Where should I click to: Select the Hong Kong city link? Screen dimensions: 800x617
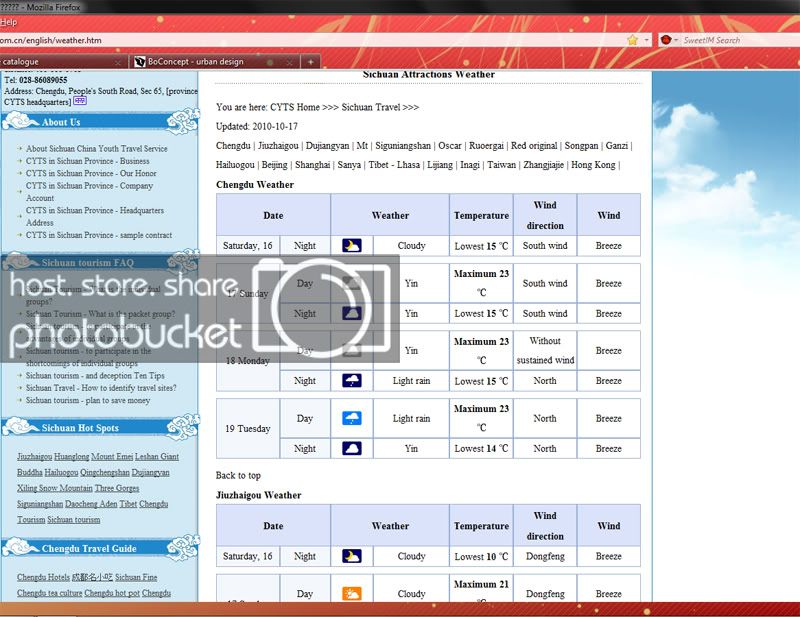click(x=593, y=165)
